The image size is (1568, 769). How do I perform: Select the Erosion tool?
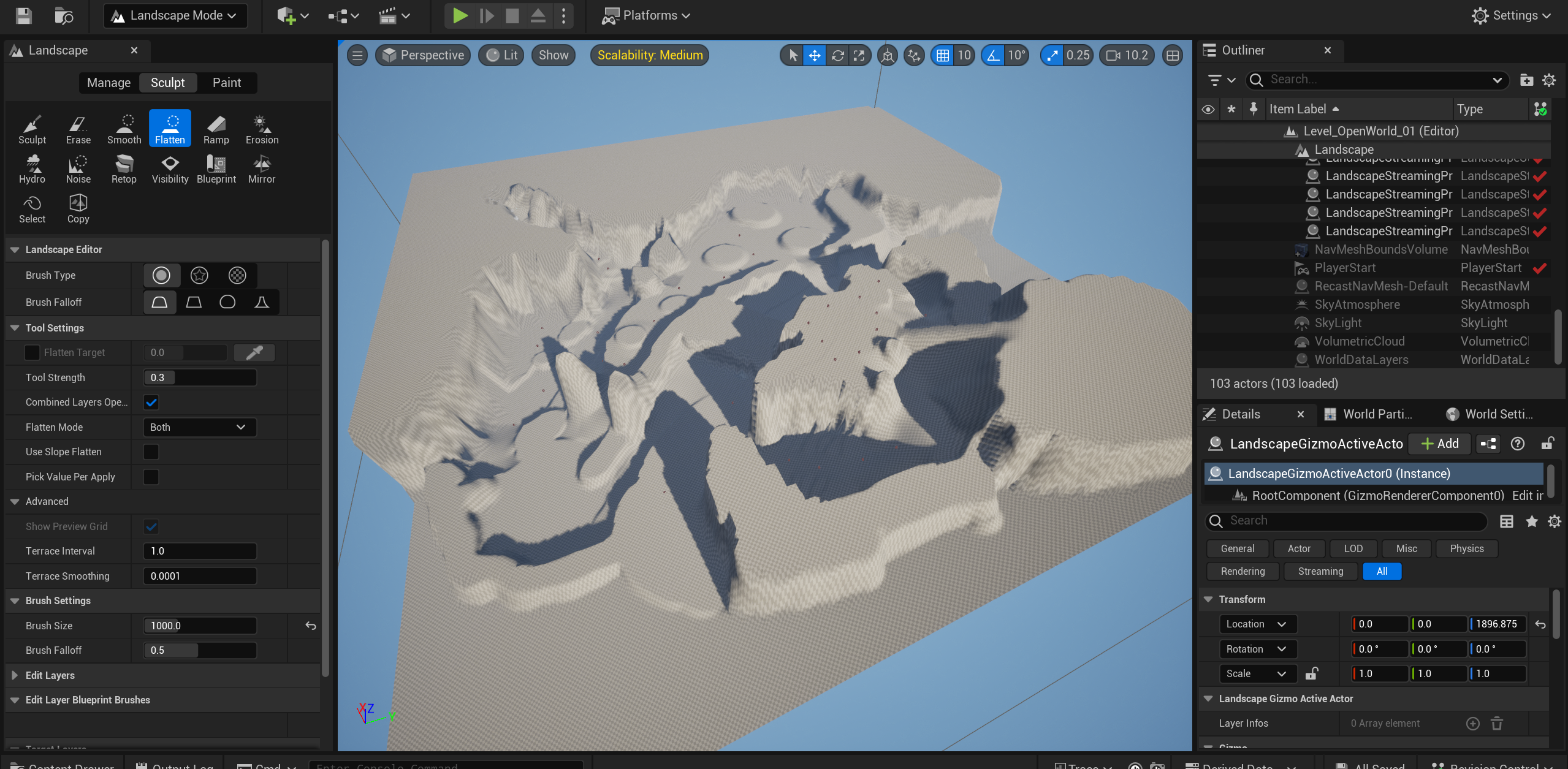click(x=262, y=129)
